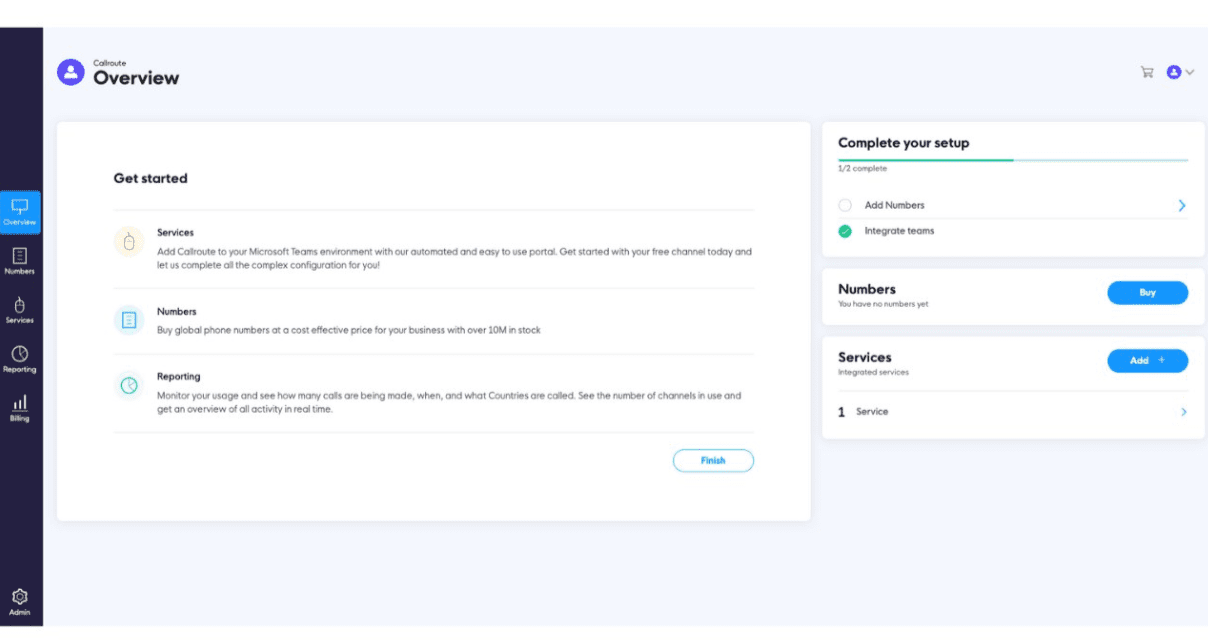Image resolution: width=1208 pixels, height=644 pixels.
Task: Open the shopping cart icon
Action: pos(1147,72)
